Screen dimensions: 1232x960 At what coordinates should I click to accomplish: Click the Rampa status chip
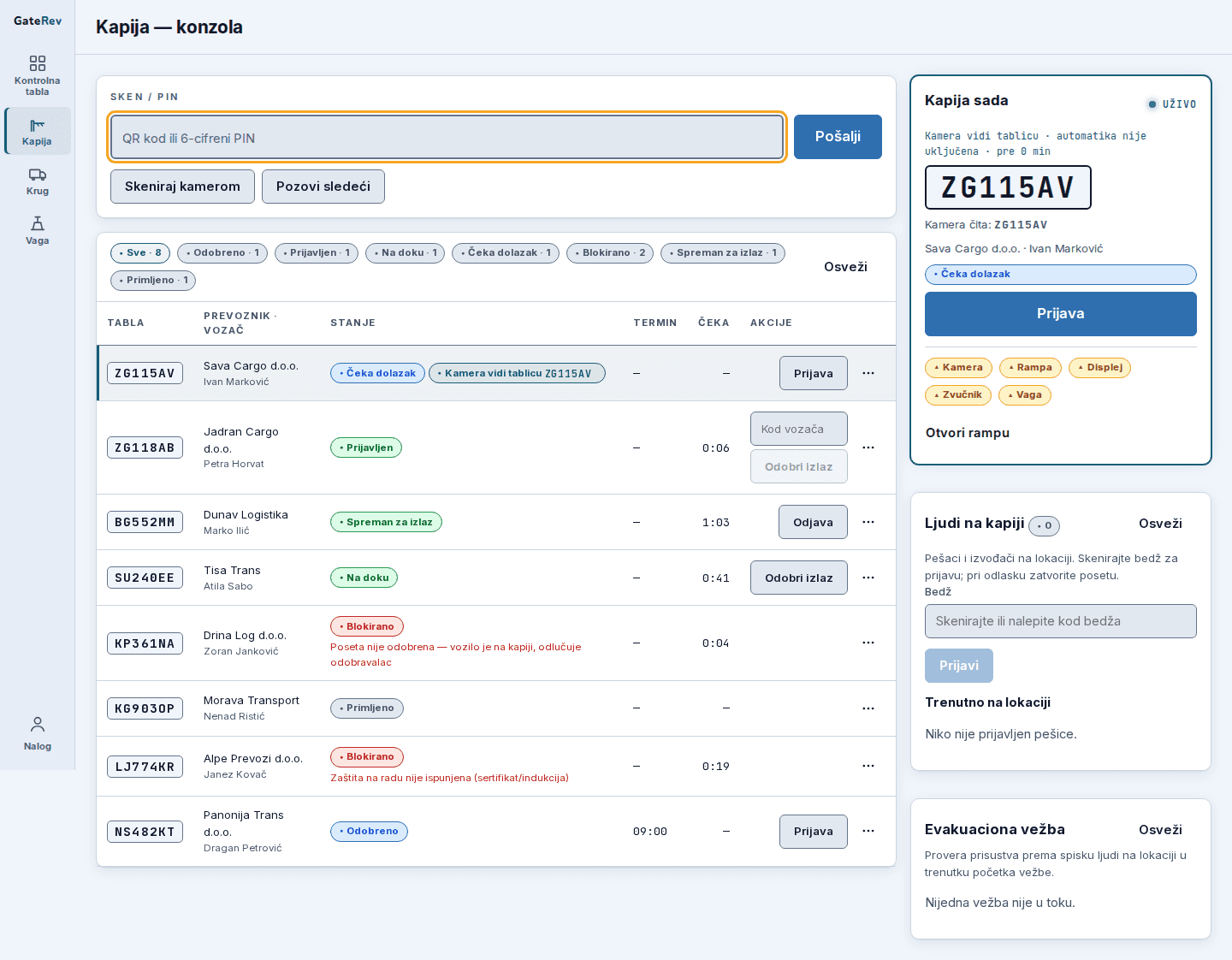(1030, 368)
